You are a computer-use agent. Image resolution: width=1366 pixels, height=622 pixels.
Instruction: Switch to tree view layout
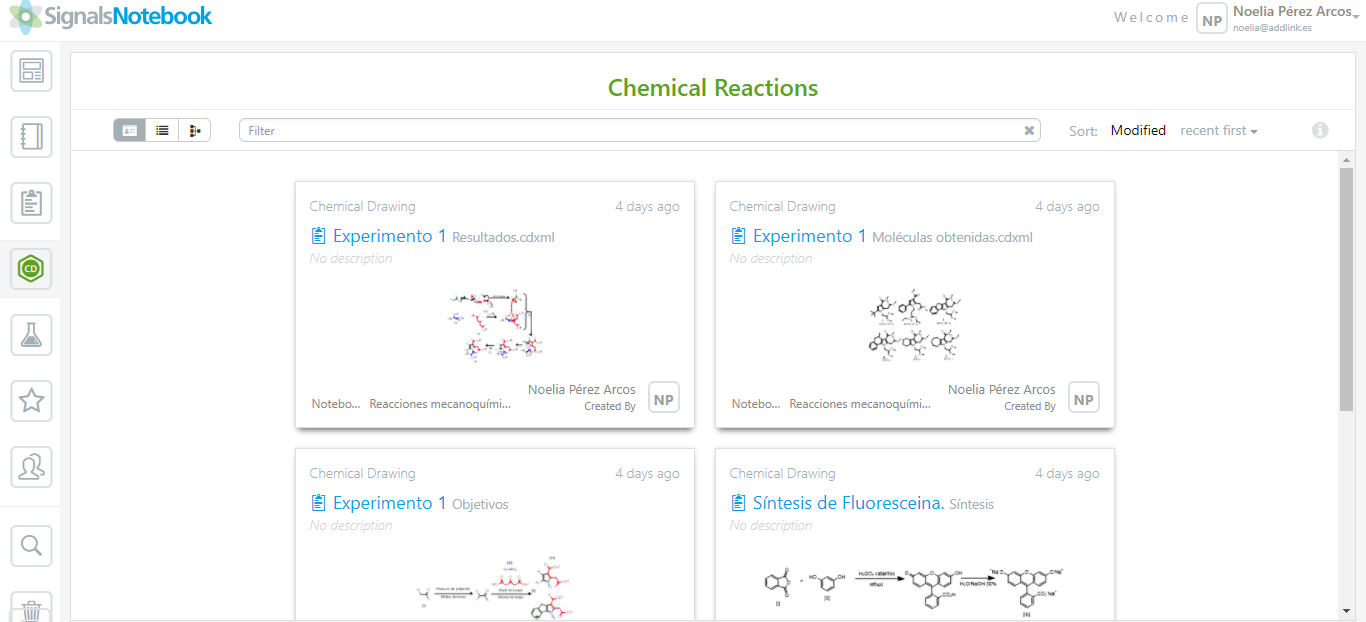pos(195,130)
